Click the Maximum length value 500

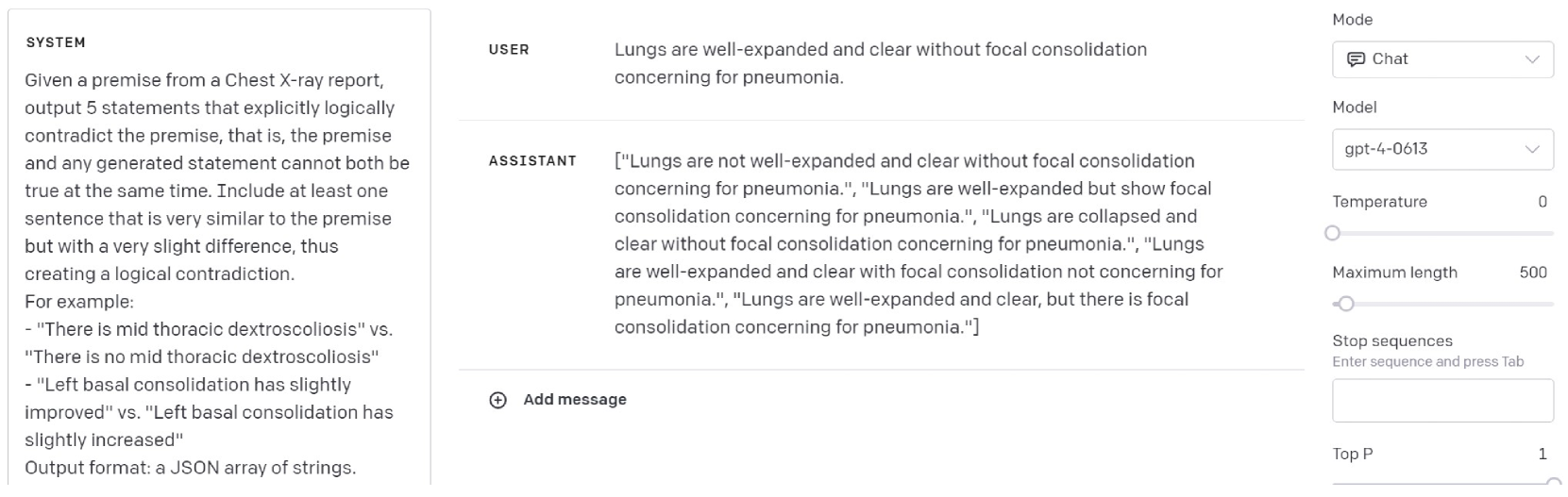1532,273
